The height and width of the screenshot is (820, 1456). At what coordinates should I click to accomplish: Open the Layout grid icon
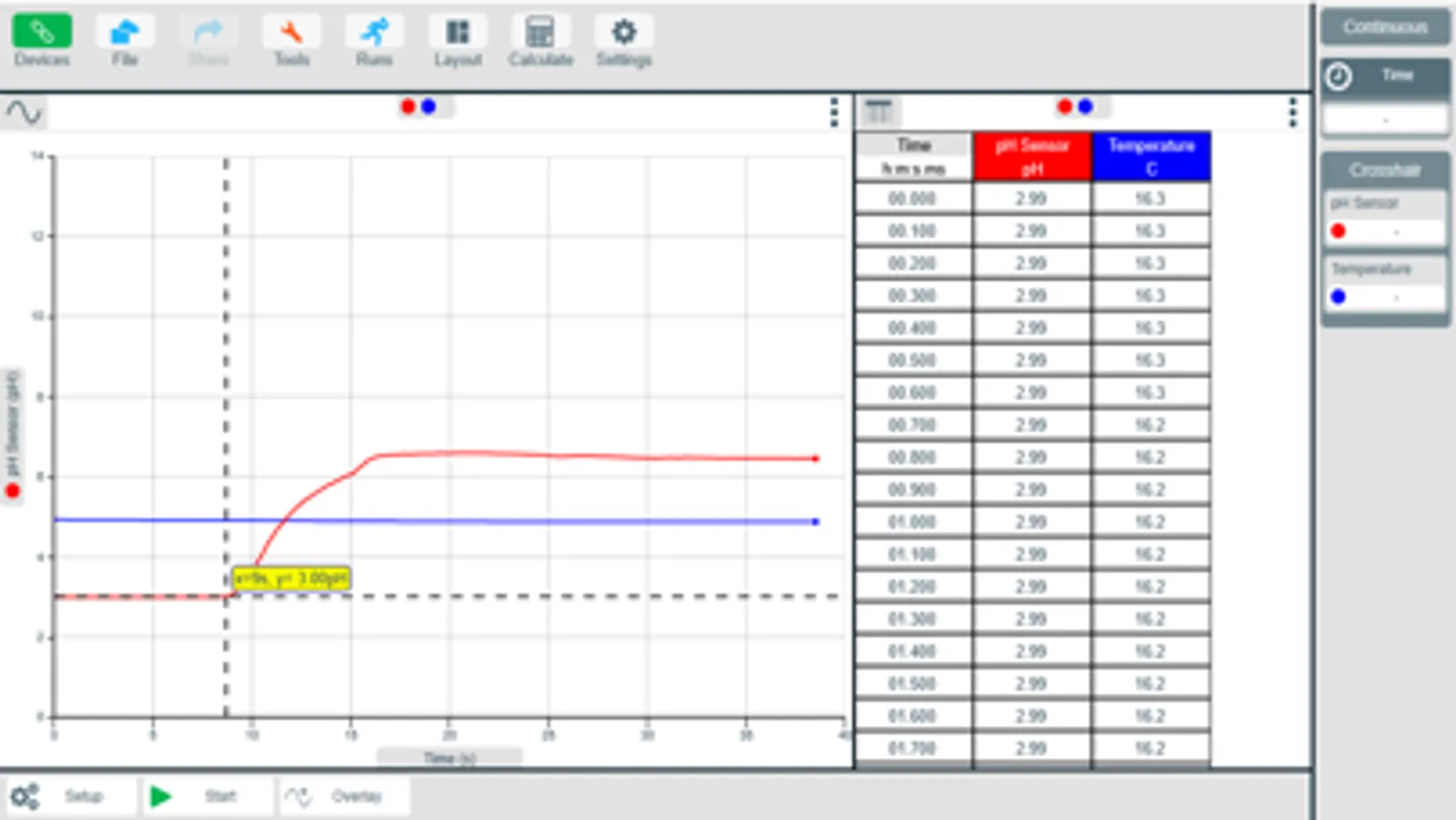[x=457, y=33]
